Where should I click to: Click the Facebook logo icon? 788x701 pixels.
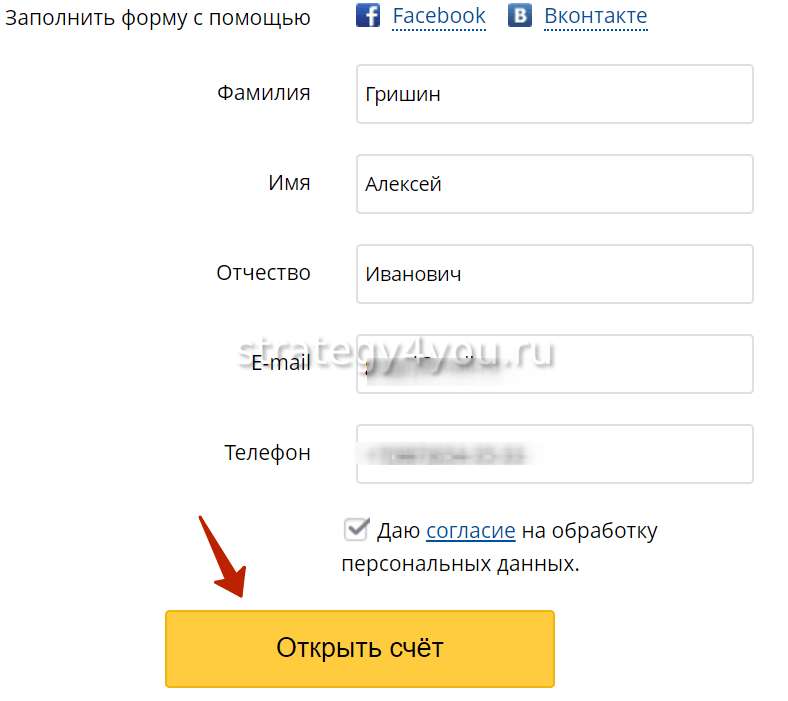[x=368, y=16]
